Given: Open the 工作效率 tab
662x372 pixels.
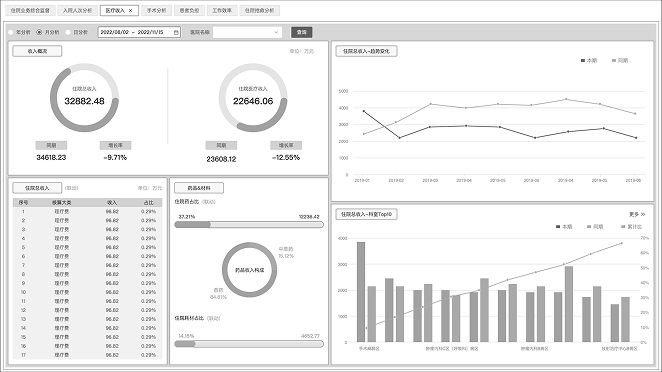Looking at the screenshot, I should pos(222,11).
